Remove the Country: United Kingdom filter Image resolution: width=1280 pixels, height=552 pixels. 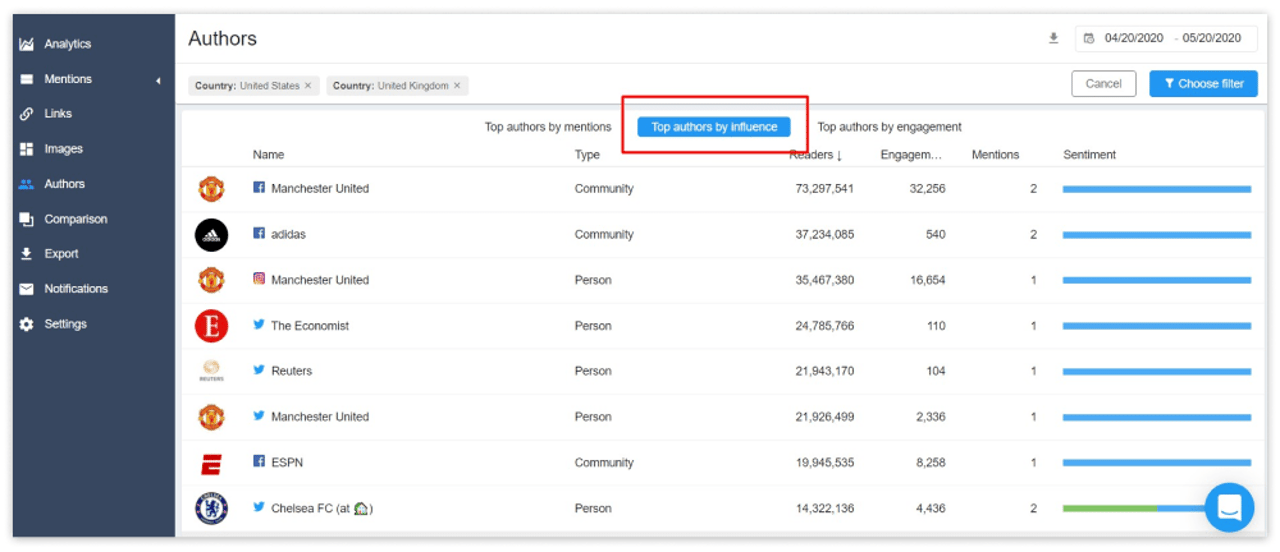click(x=457, y=86)
